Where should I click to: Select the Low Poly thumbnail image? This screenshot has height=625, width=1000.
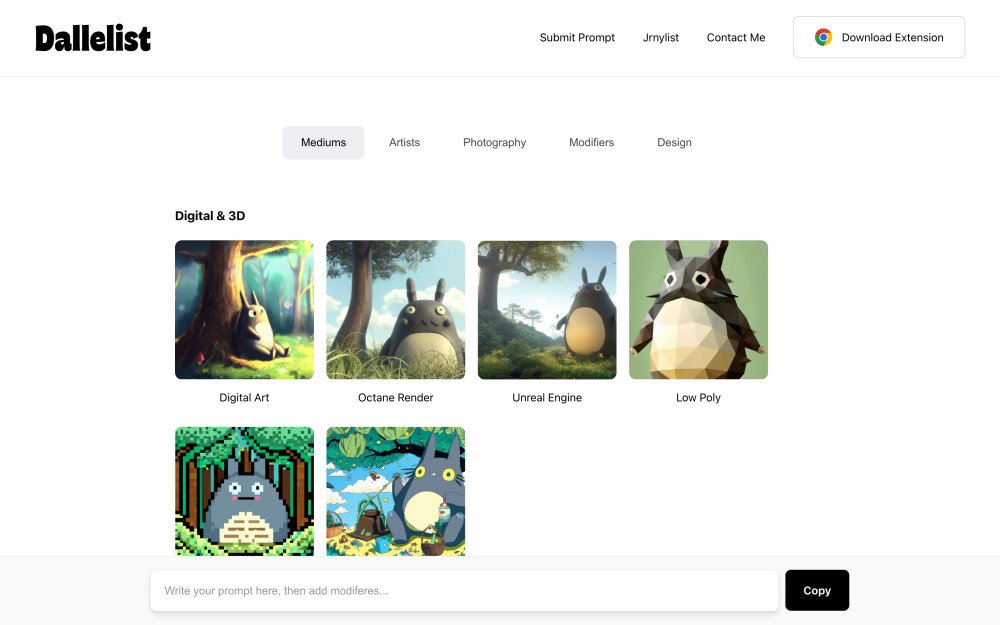[x=698, y=310]
